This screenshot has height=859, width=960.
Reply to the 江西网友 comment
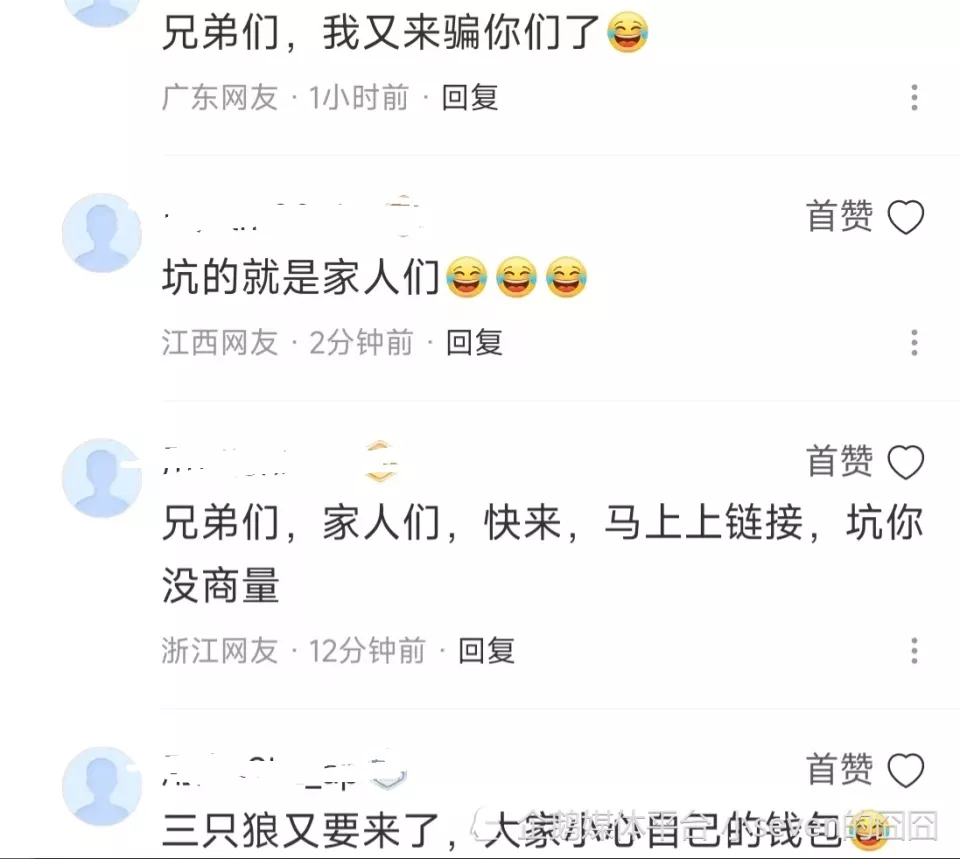click(474, 342)
